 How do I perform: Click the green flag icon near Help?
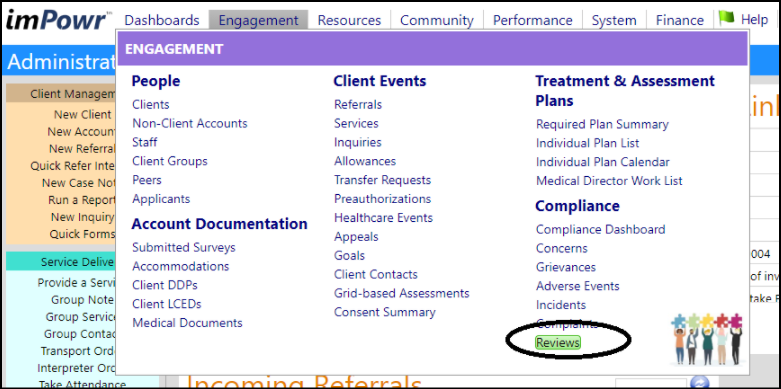(x=727, y=19)
